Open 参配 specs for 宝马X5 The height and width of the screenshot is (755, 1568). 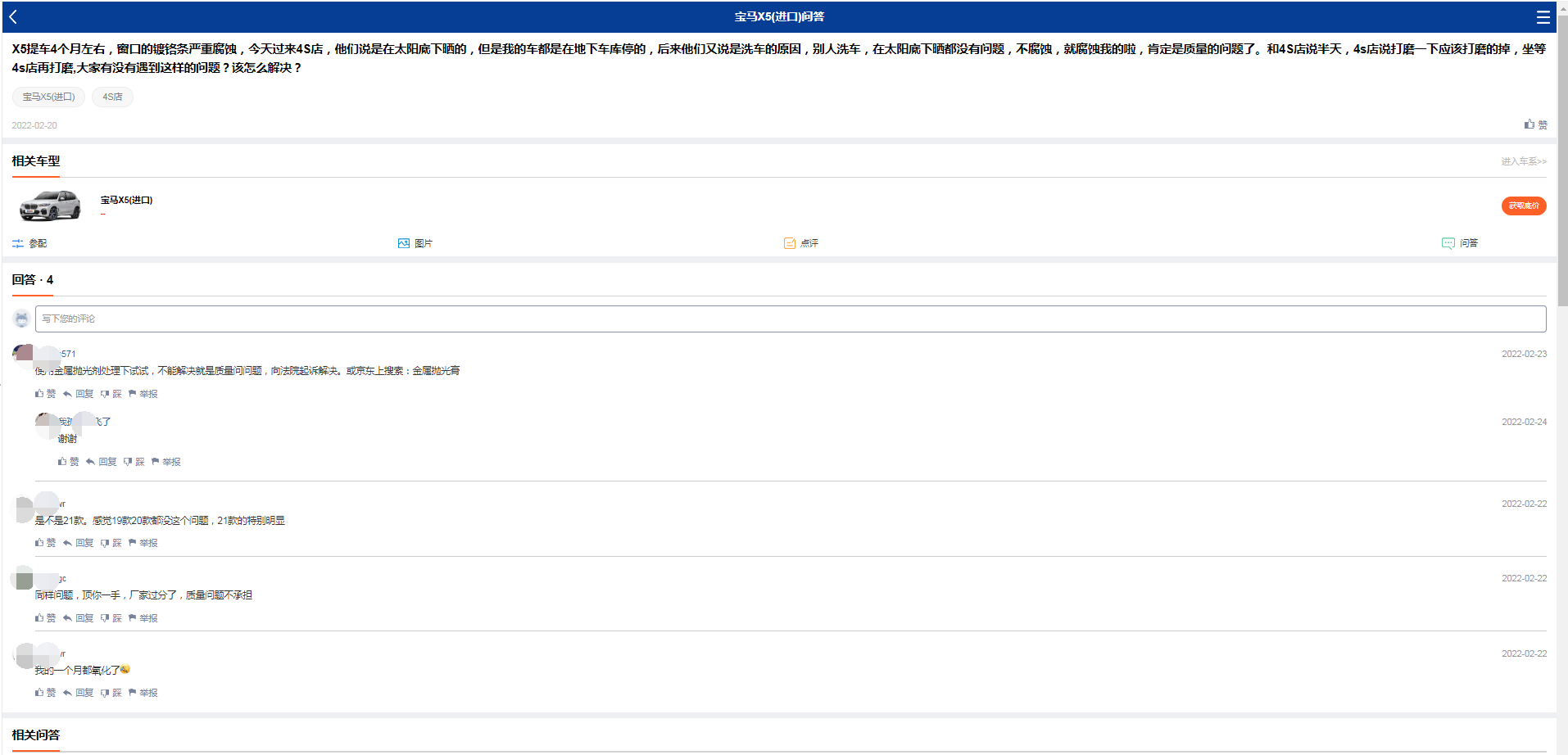[x=29, y=243]
